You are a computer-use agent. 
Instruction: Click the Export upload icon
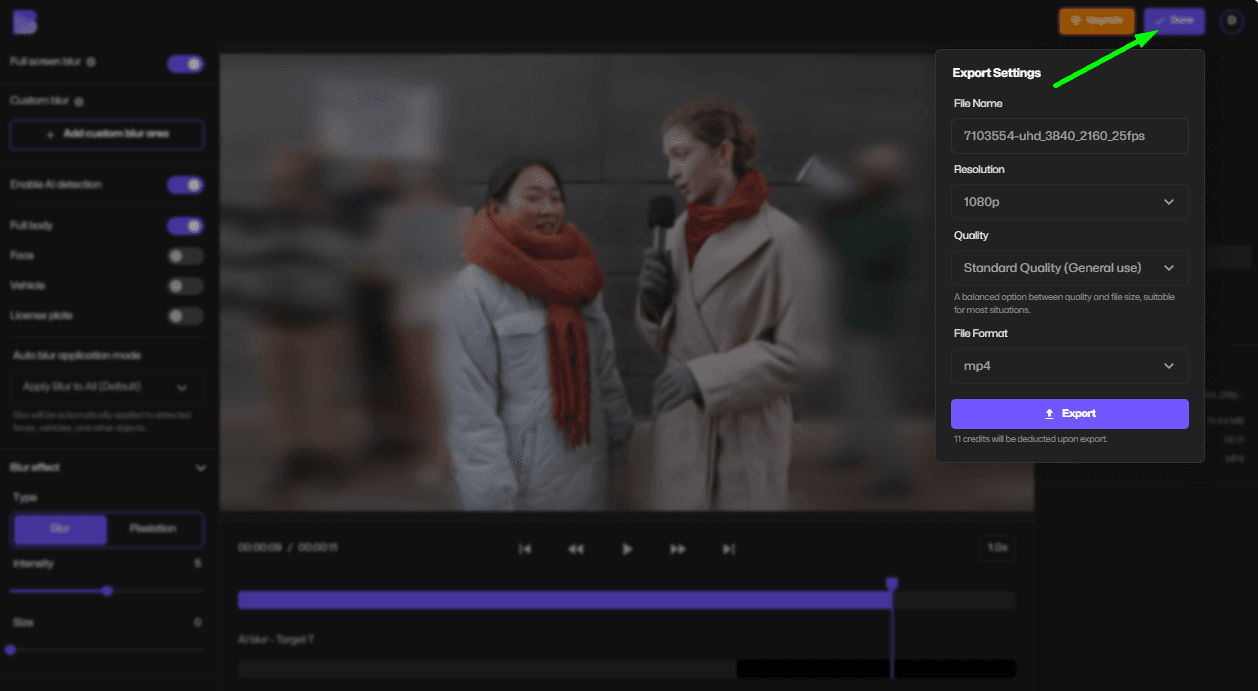tap(1048, 413)
